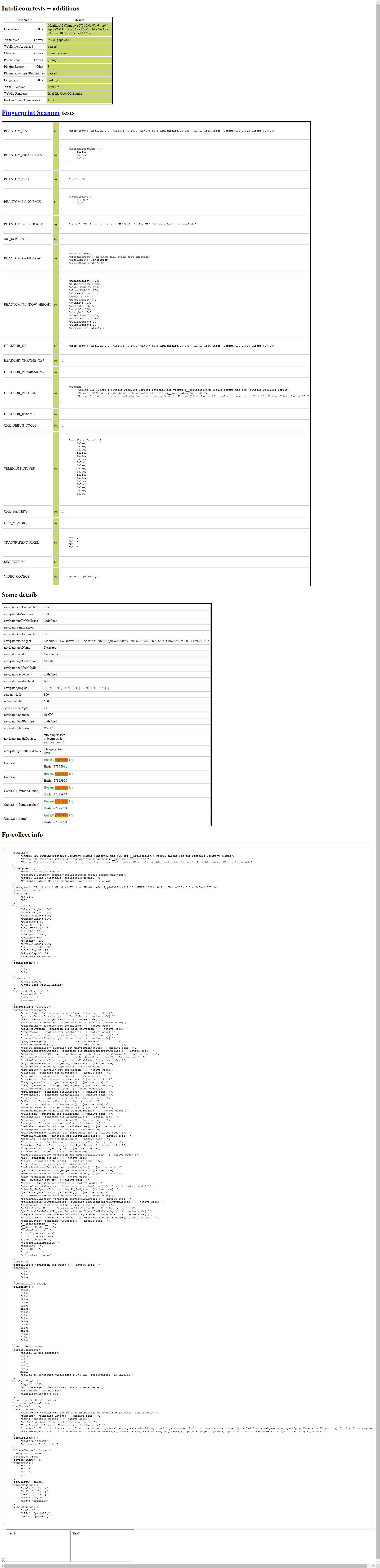Click the CHR_MEMORY test name
This screenshot has width=380, height=1568.
point(15,523)
